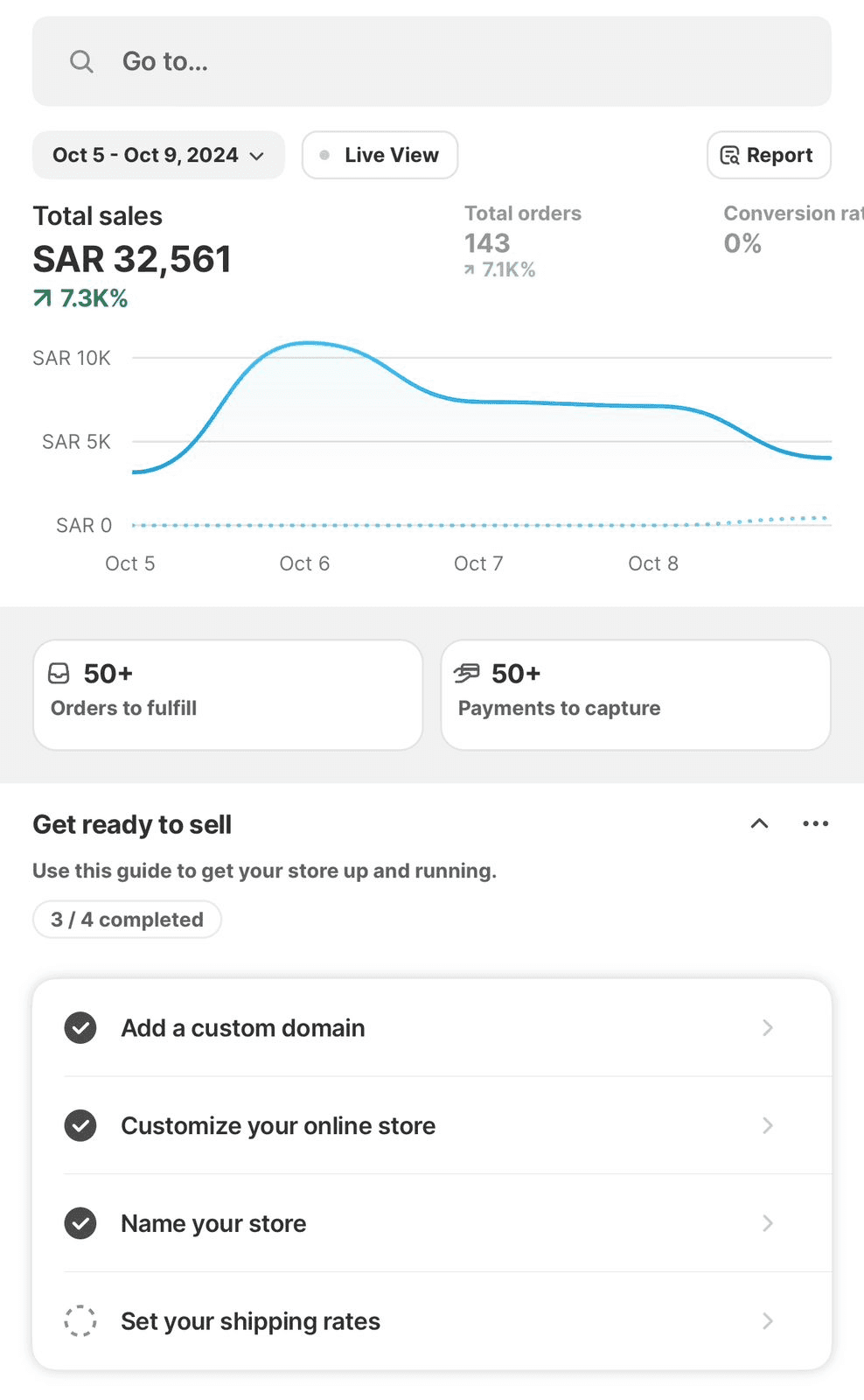
Task: Toggle the Add a custom domain checkmark
Action: tap(80, 1027)
